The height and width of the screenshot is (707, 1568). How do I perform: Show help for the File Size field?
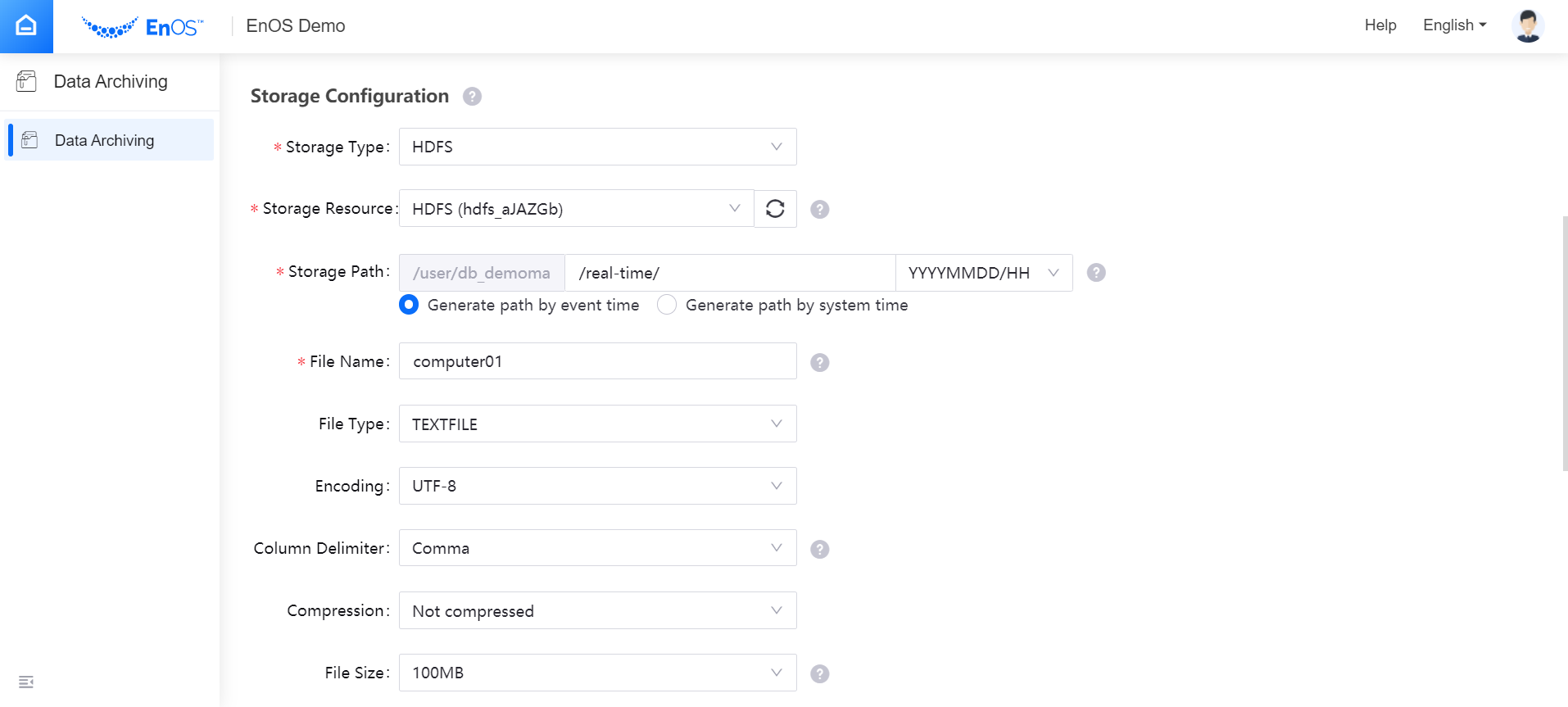(x=819, y=673)
